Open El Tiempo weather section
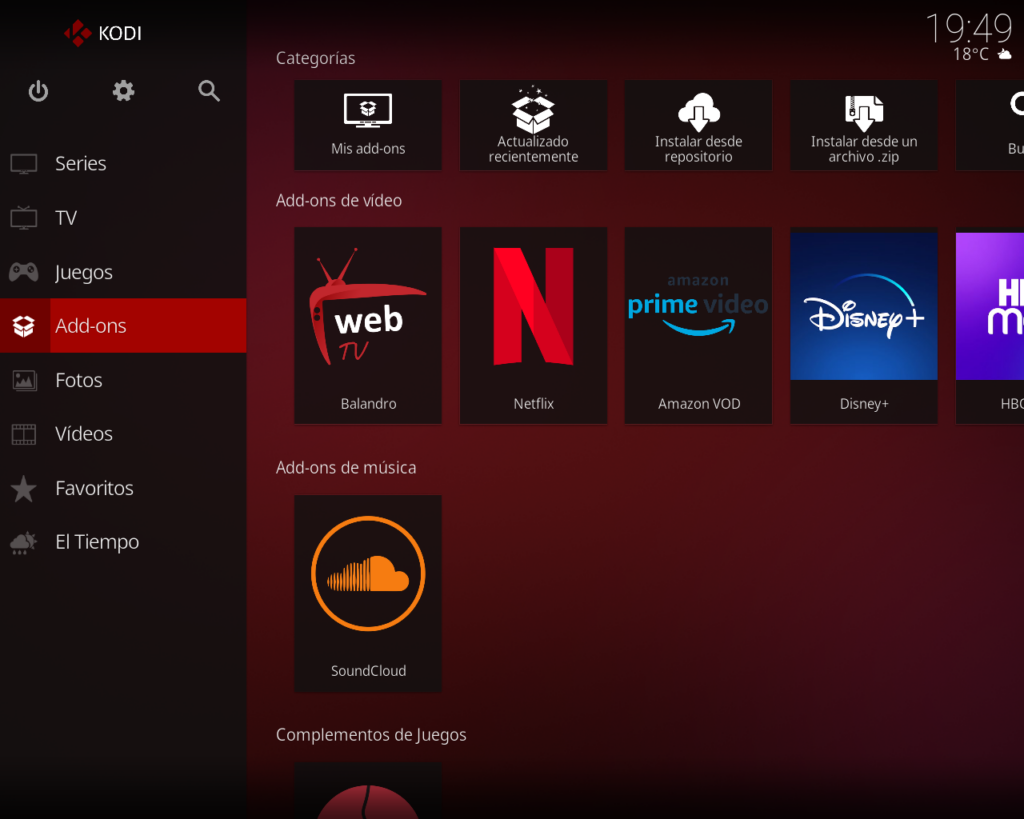 click(96, 542)
